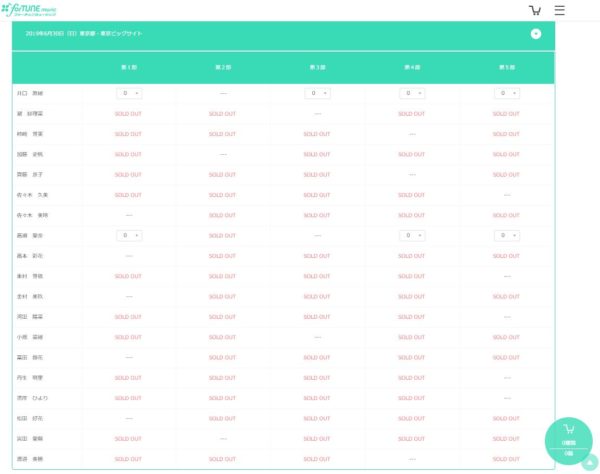Open 井口 眞緒 quantity dropdown for 第4部

click(412, 93)
